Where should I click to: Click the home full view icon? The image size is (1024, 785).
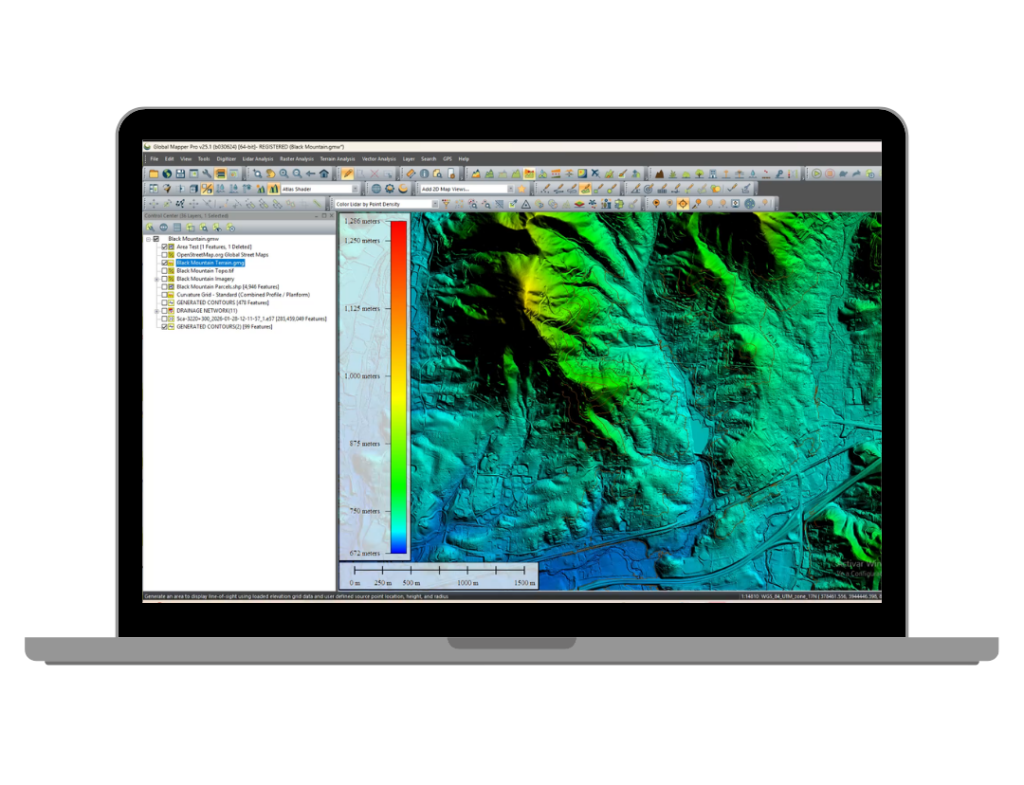click(x=324, y=174)
